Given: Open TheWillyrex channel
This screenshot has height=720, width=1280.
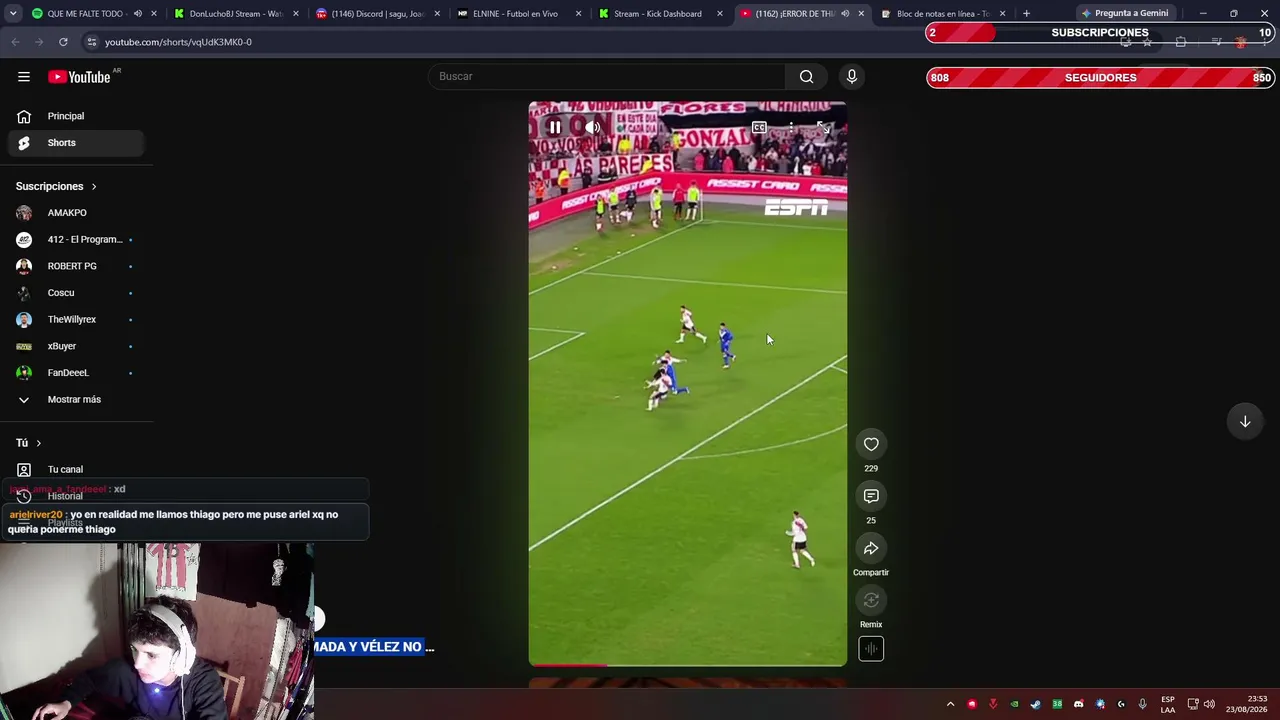Looking at the screenshot, I should tap(76, 320).
